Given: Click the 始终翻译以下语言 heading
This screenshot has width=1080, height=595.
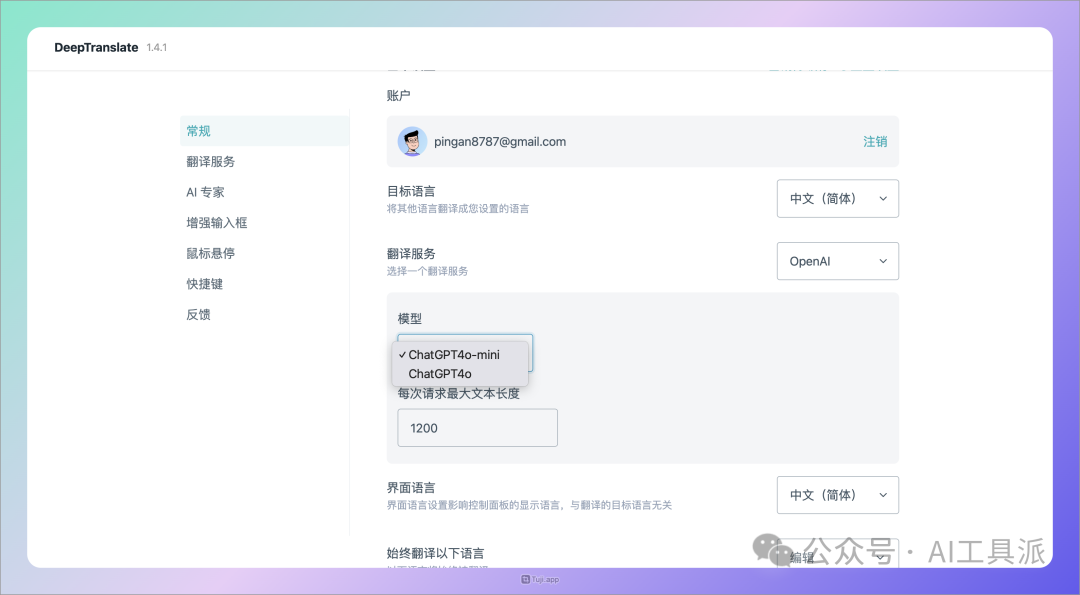Looking at the screenshot, I should (x=435, y=553).
